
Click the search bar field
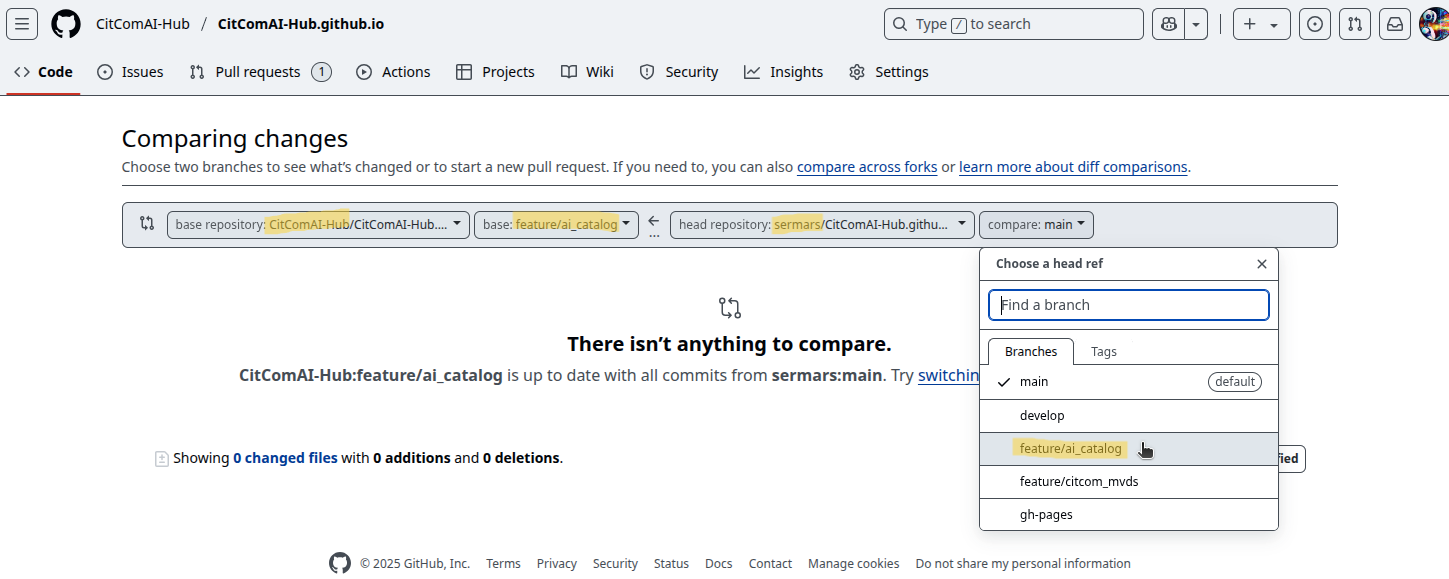tap(1014, 24)
